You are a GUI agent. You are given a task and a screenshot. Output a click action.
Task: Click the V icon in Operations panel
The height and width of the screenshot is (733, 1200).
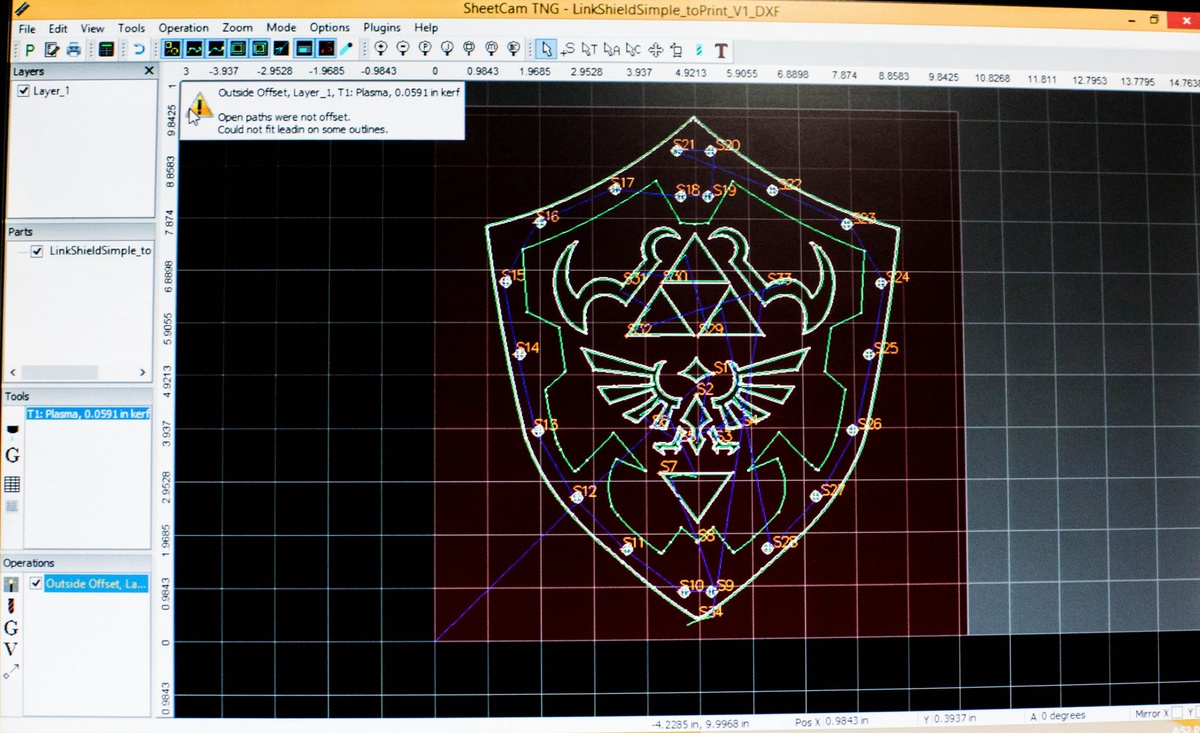tap(11, 649)
